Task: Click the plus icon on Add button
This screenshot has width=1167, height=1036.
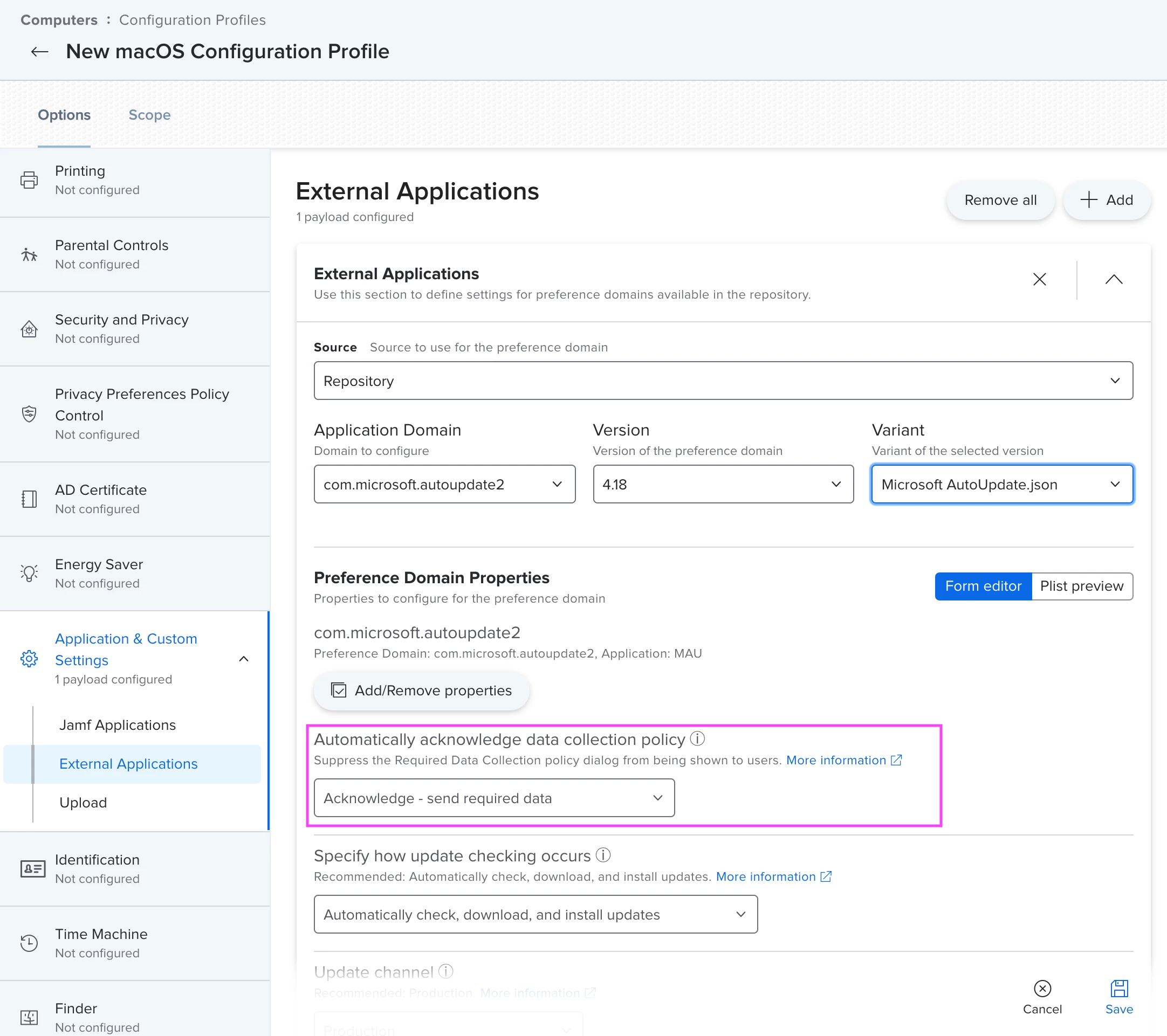Action: click(1089, 200)
